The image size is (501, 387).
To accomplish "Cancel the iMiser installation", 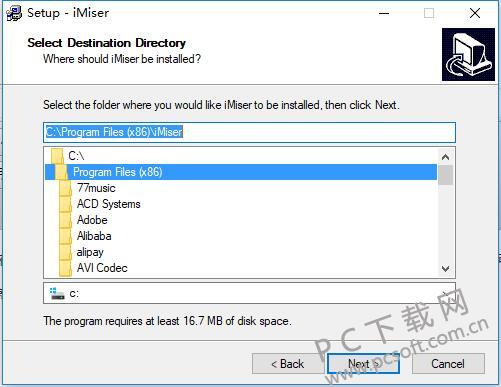I will (448, 364).
